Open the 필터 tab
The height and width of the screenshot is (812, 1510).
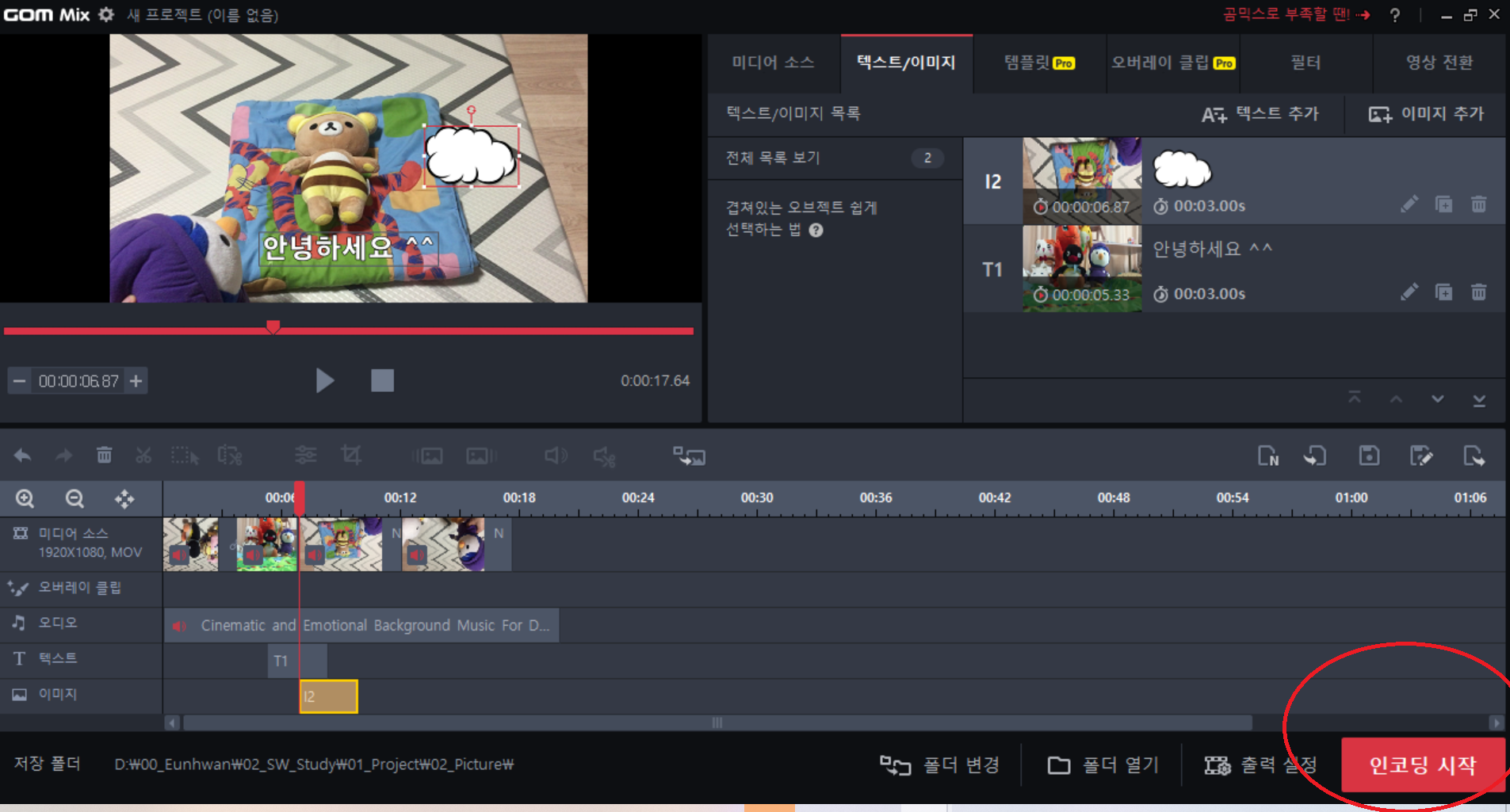[1305, 63]
